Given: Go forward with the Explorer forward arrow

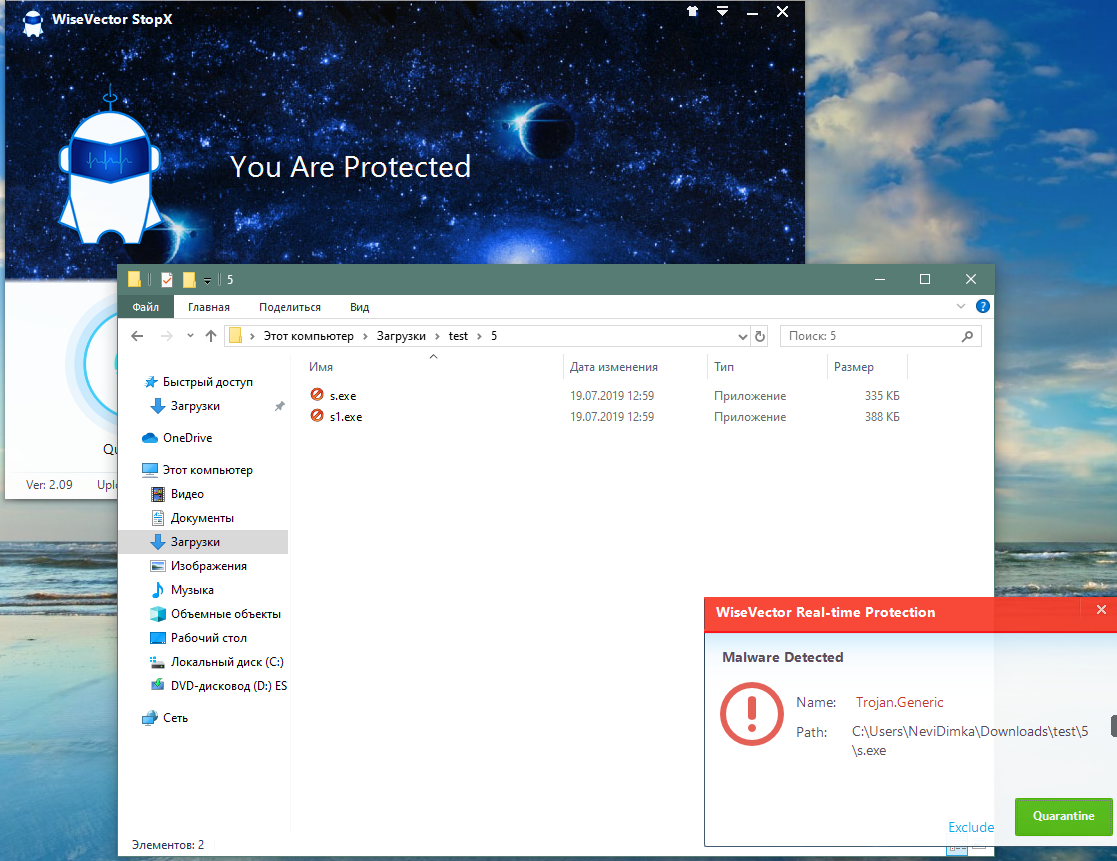Looking at the screenshot, I should 167,336.
